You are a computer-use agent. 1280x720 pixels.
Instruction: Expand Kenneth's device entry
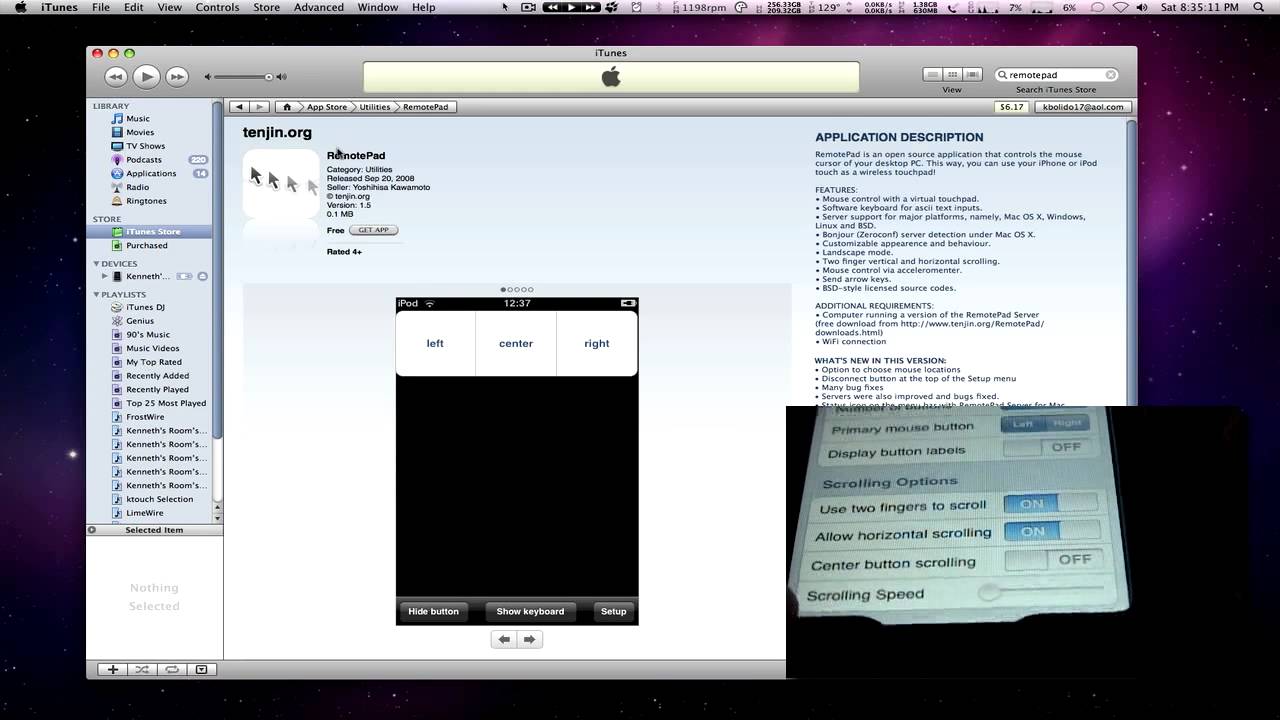click(x=104, y=276)
